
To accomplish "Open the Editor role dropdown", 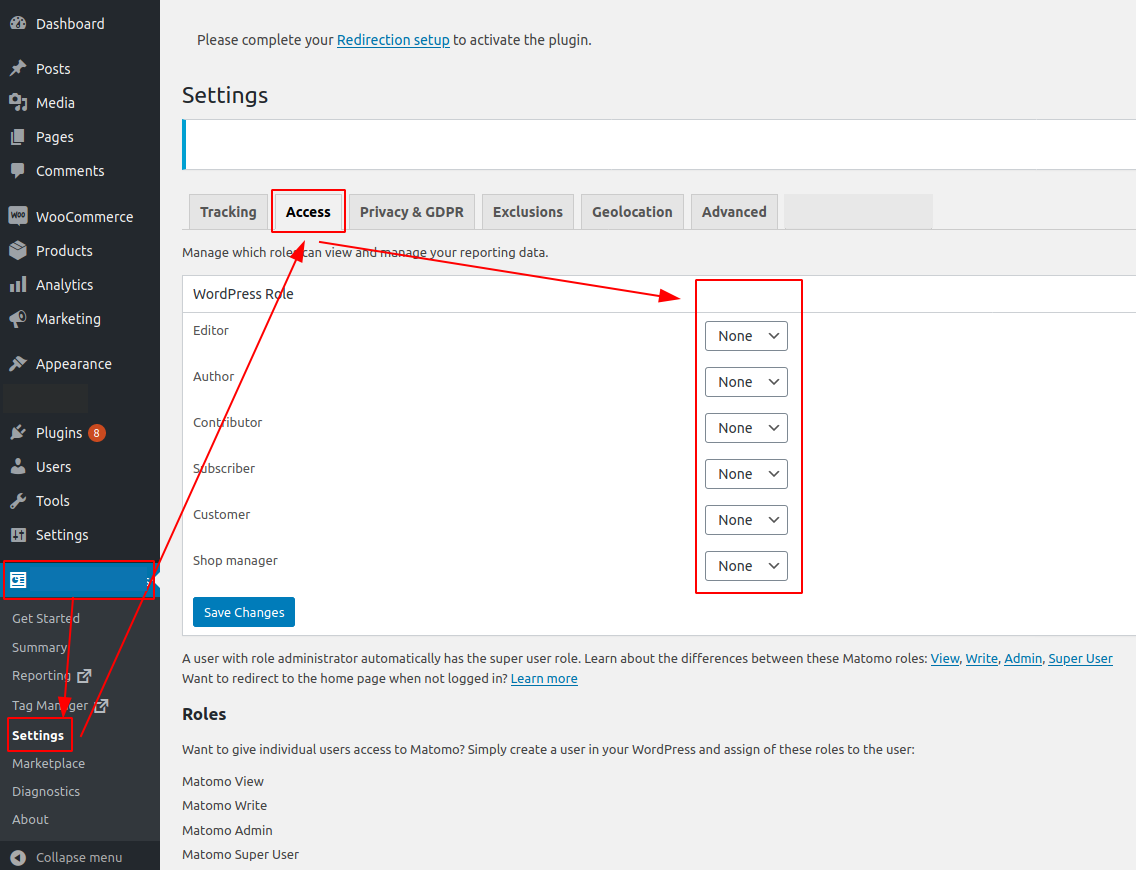I will point(746,336).
